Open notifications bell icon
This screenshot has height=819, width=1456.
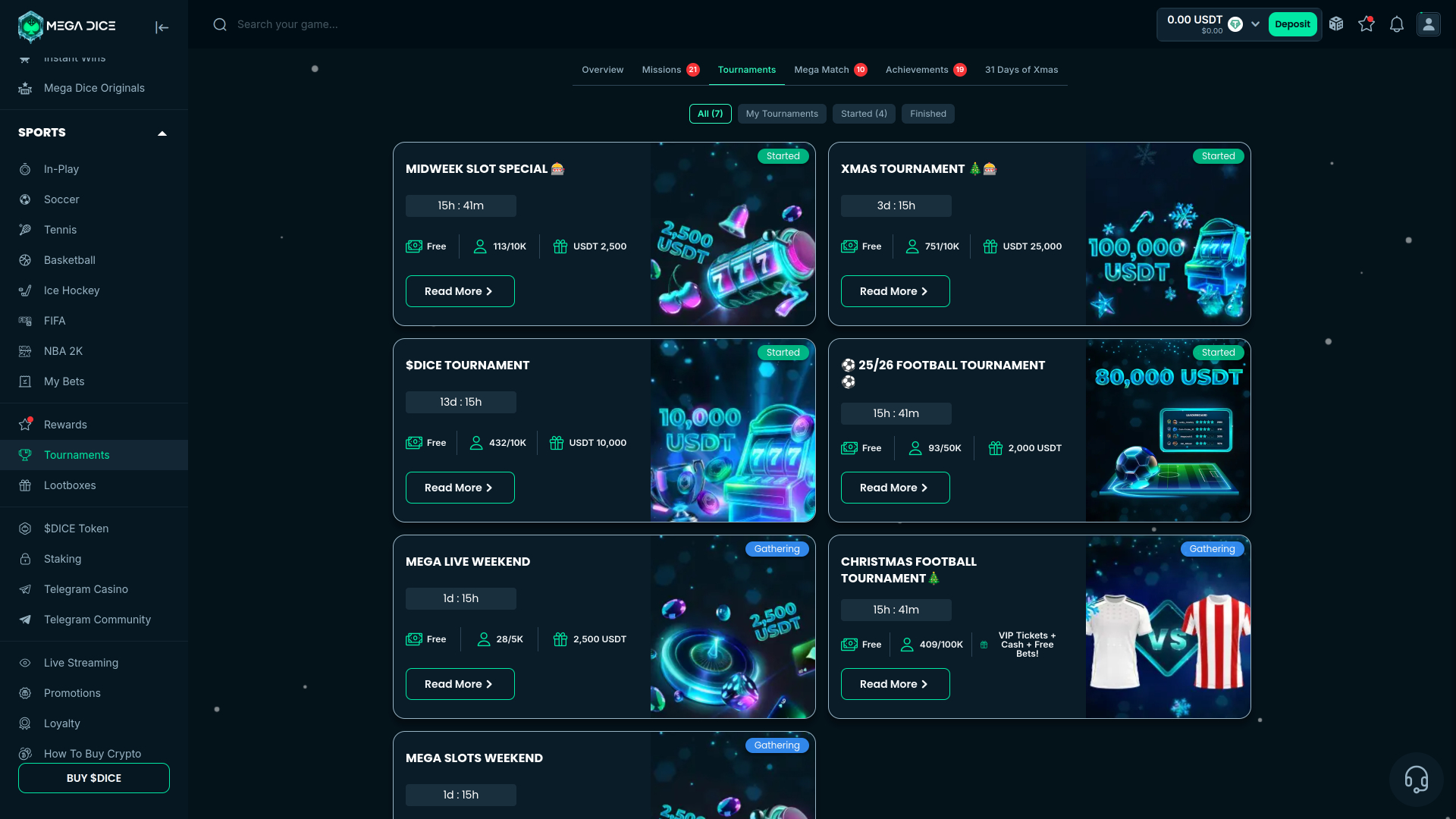click(1396, 24)
